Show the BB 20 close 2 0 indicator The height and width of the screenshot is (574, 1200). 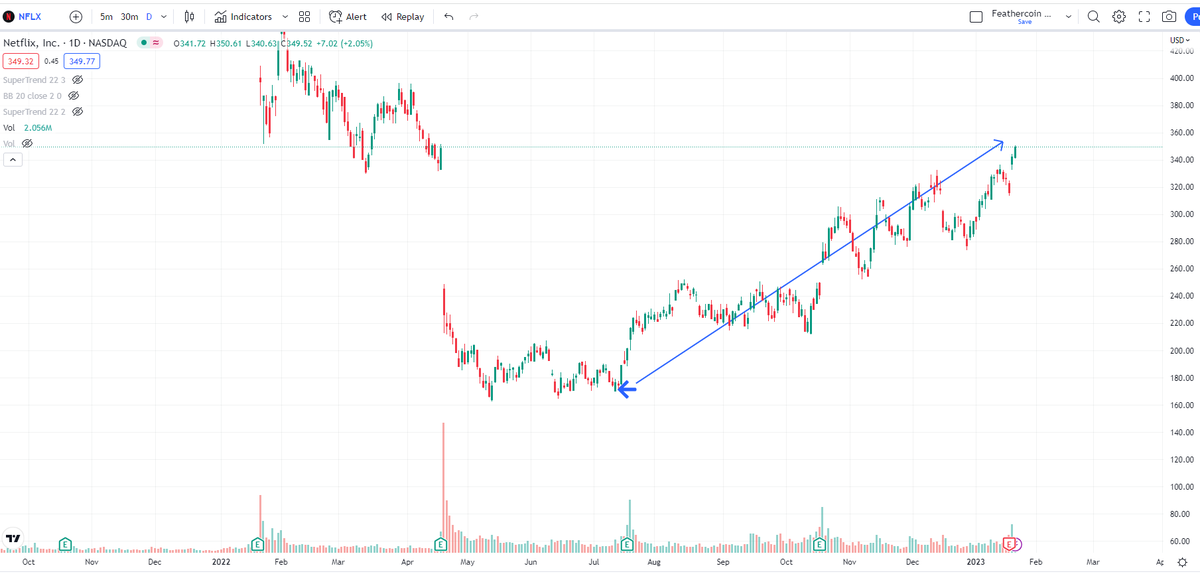click(73, 95)
